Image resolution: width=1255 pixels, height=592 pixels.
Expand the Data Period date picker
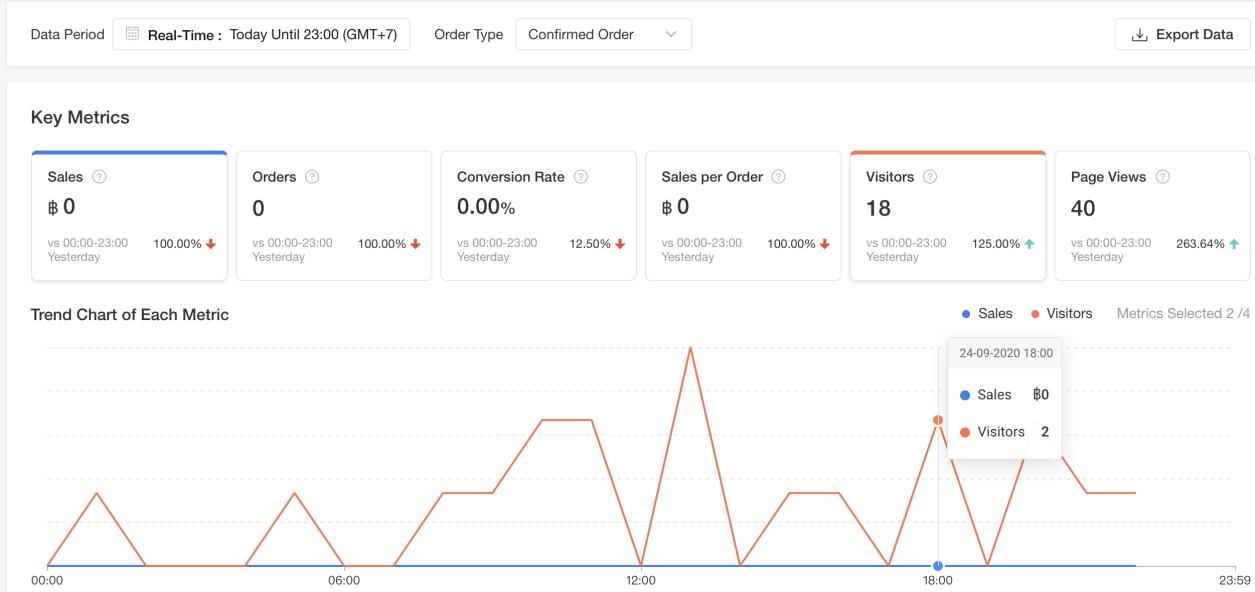click(261, 34)
